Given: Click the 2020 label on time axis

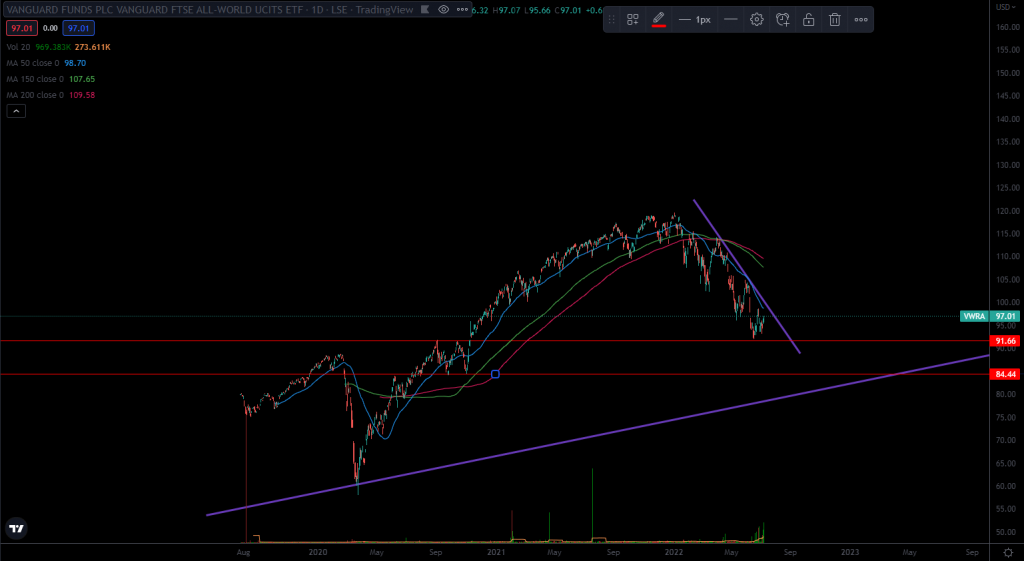Looking at the screenshot, I should pos(317,553).
